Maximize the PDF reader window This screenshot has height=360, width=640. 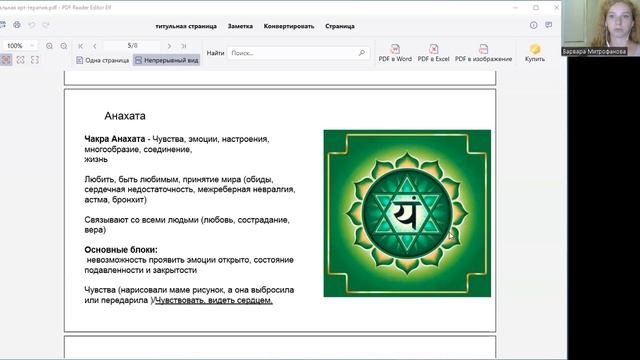click(536, 8)
